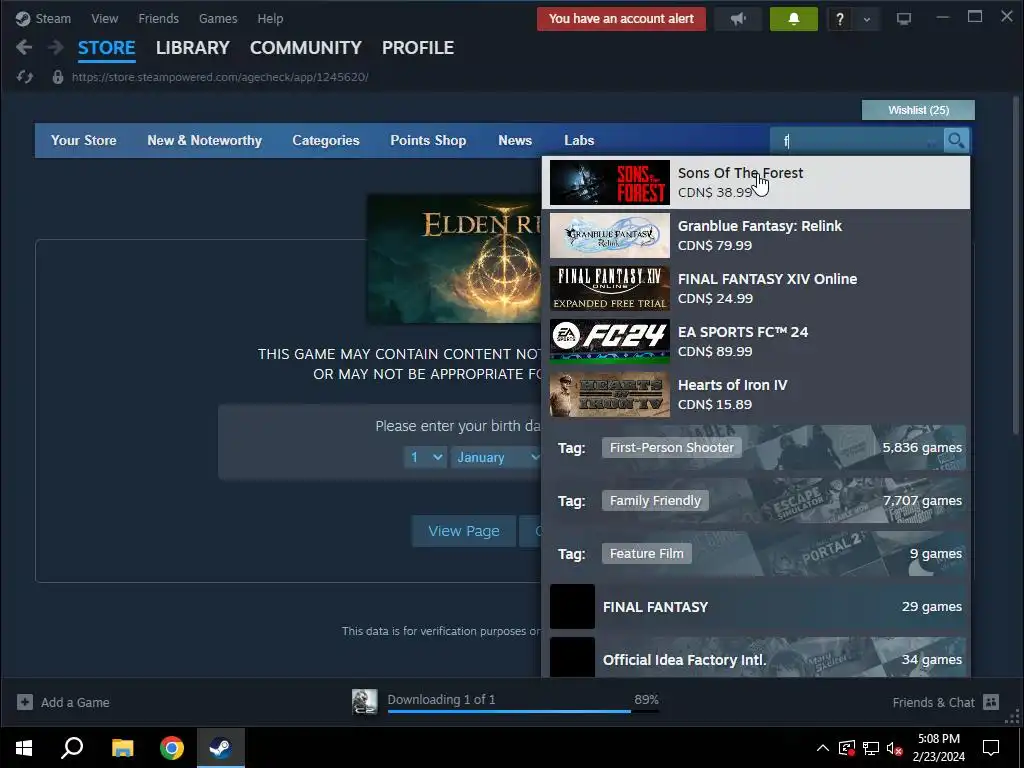Click the plus icon beside Add a Game
1024x768 pixels.
[25, 702]
